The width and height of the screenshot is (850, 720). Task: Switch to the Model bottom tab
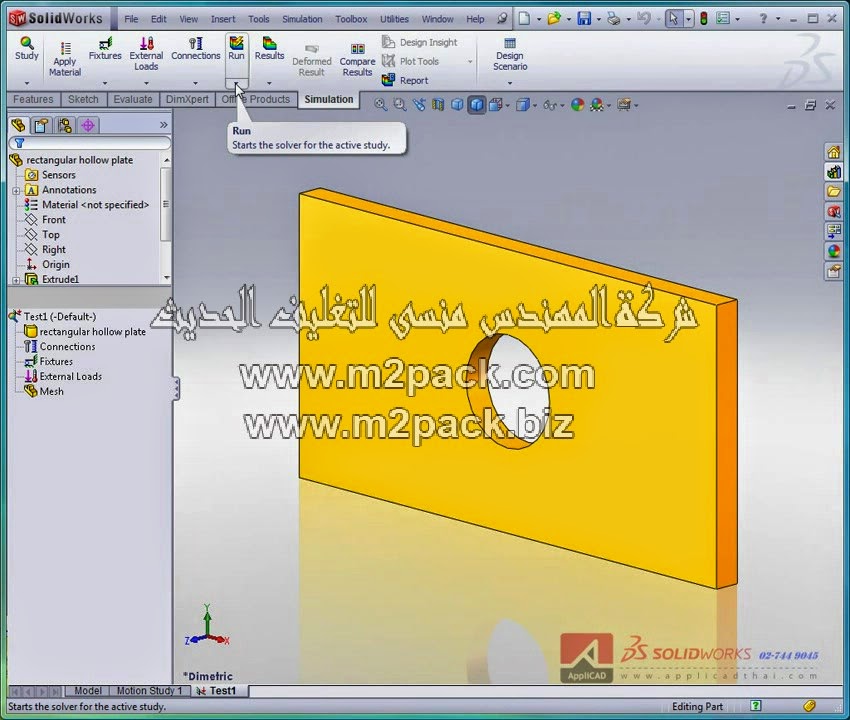87,691
